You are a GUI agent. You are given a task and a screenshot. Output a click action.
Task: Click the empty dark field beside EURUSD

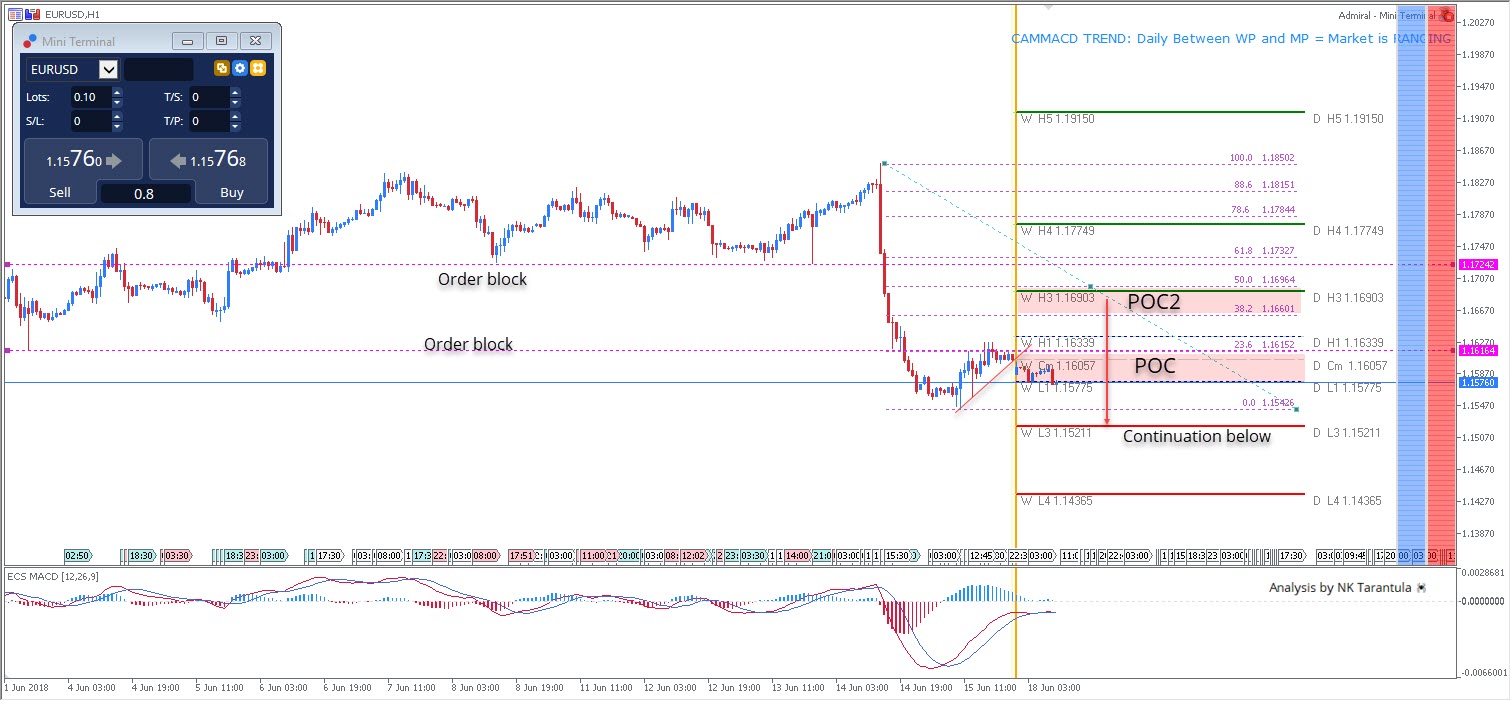pos(158,69)
